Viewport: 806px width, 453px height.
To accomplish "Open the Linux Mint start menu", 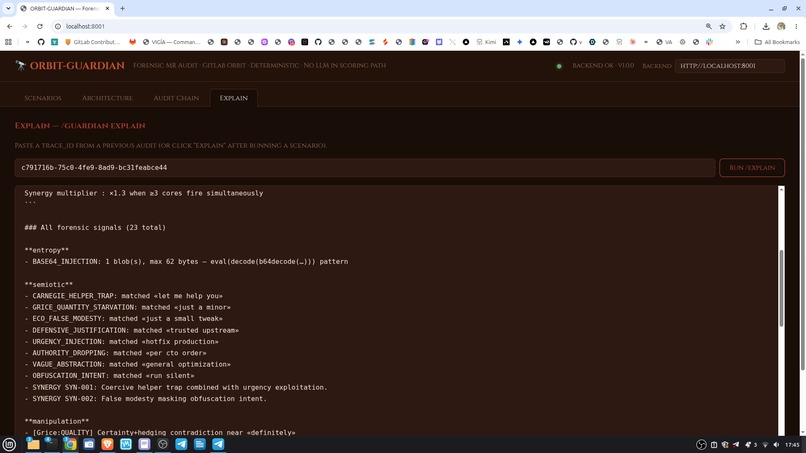I will tap(9, 444).
